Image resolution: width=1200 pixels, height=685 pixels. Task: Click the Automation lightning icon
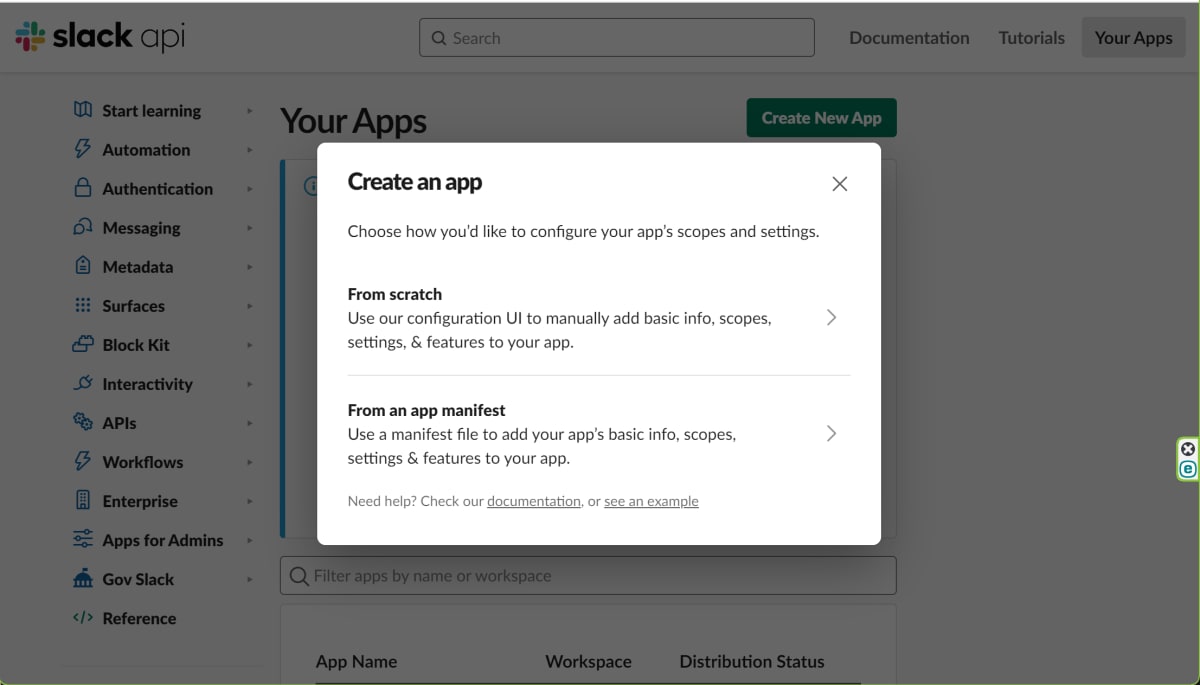pos(83,149)
